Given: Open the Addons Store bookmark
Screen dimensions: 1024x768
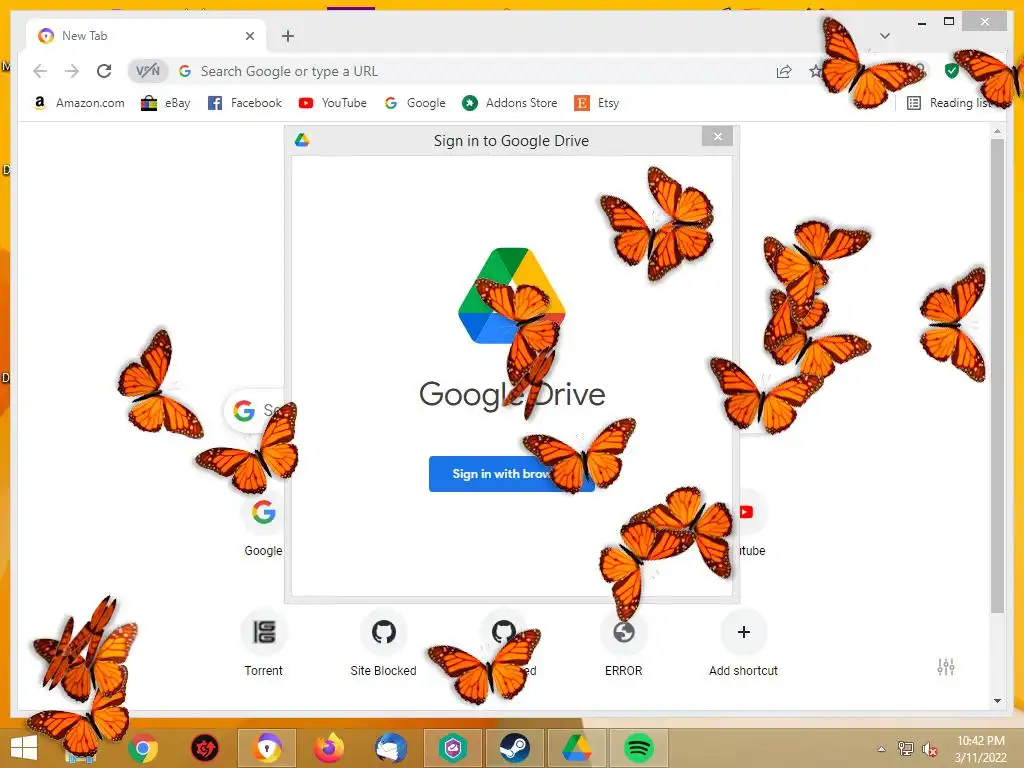Looking at the screenshot, I should pyautogui.click(x=509, y=103).
